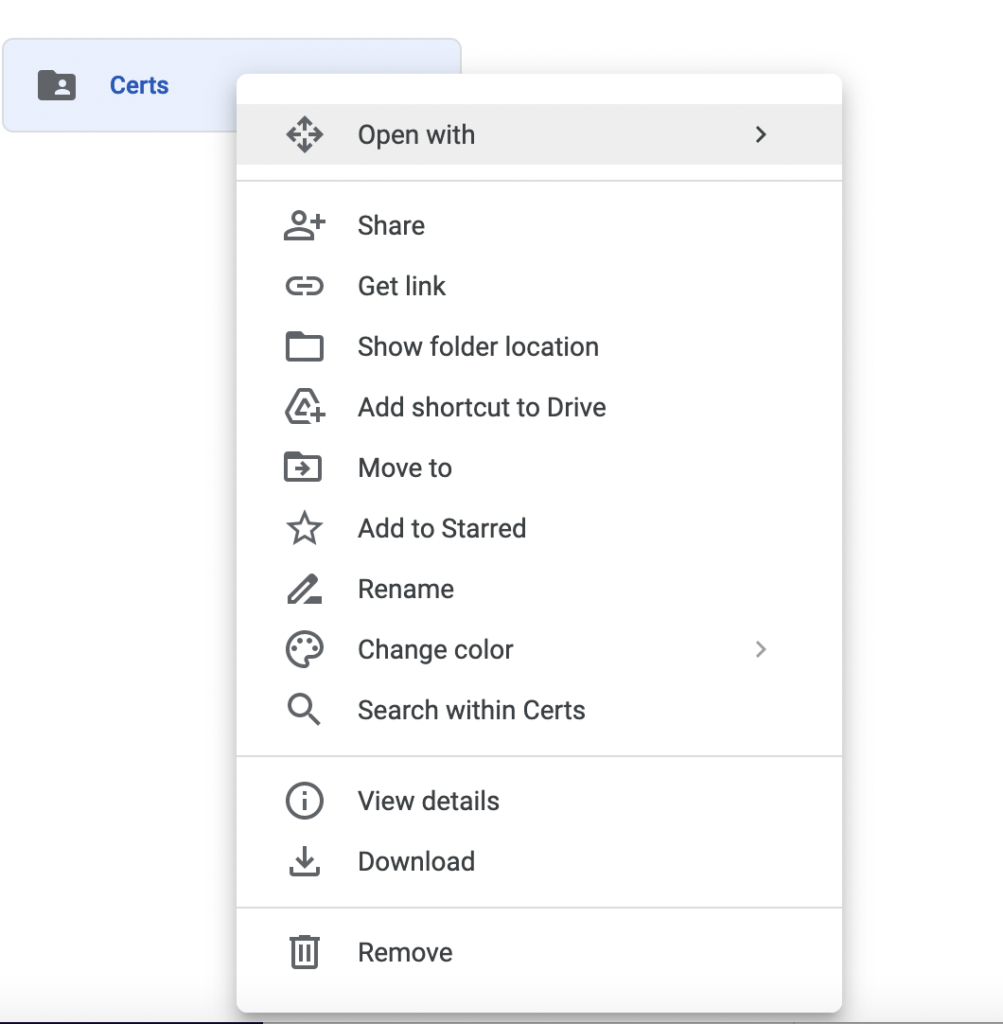The width and height of the screenshot is (1003, 1024).
Task: Click the palette icon beside Change color
Action: coord(304,649)
